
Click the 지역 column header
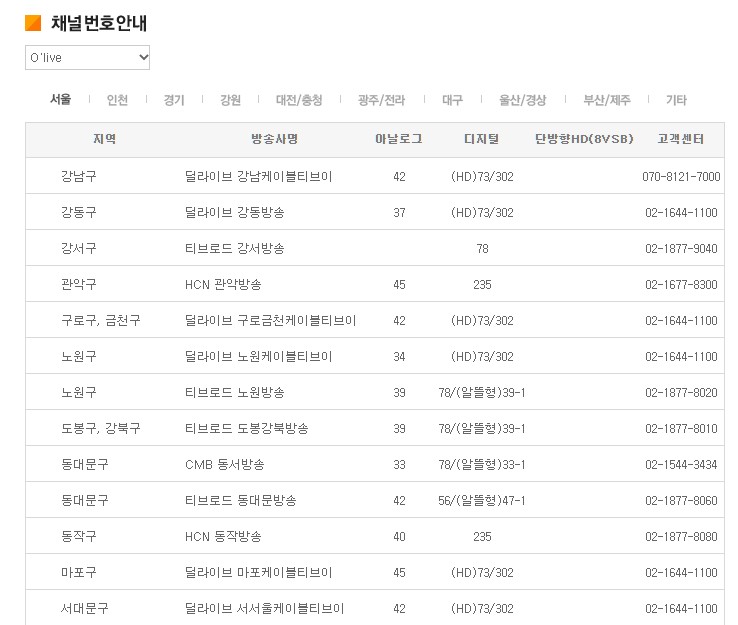click(104, 139)
